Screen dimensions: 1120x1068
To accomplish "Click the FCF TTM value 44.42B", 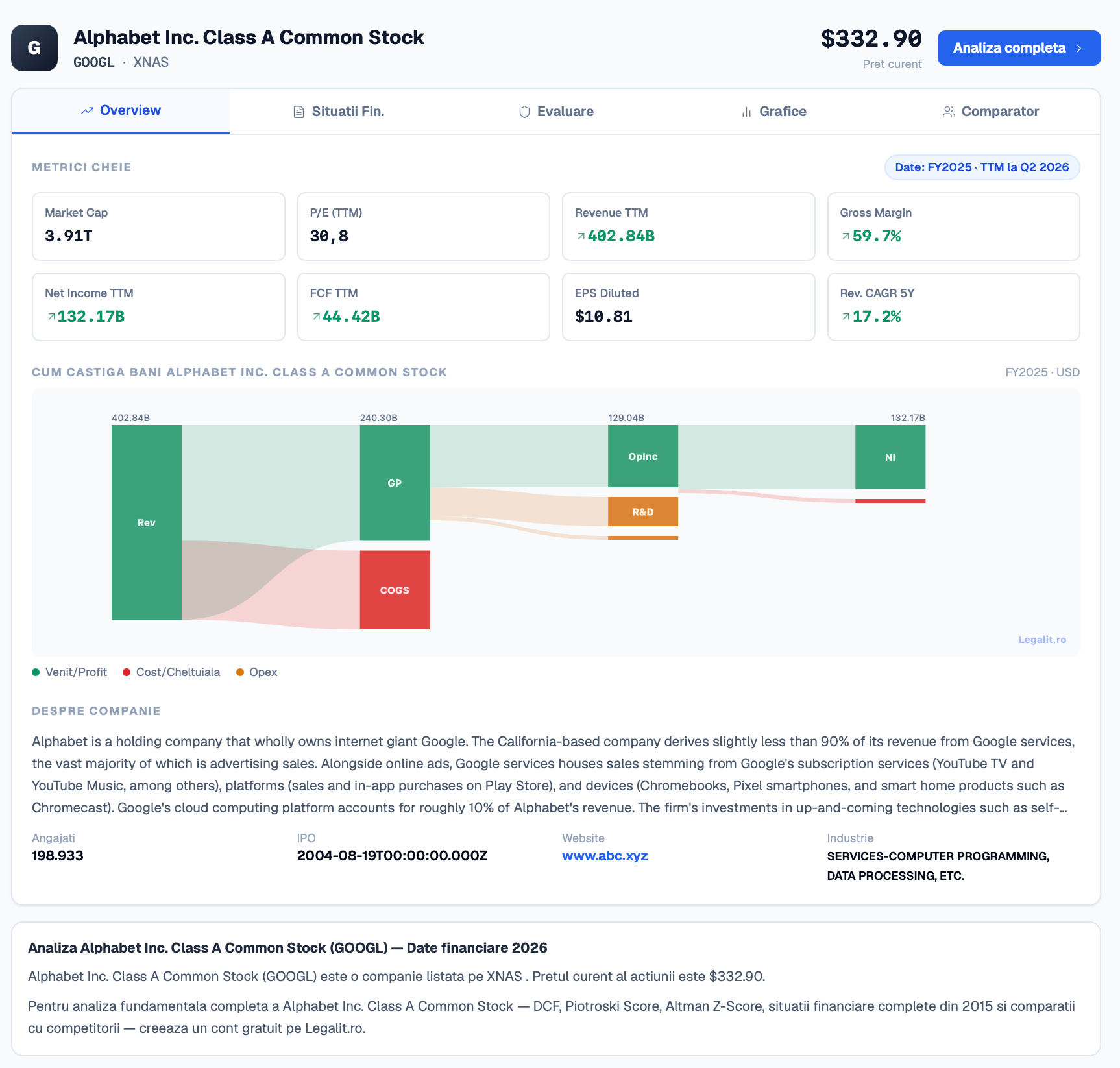I will coord(351,317).
